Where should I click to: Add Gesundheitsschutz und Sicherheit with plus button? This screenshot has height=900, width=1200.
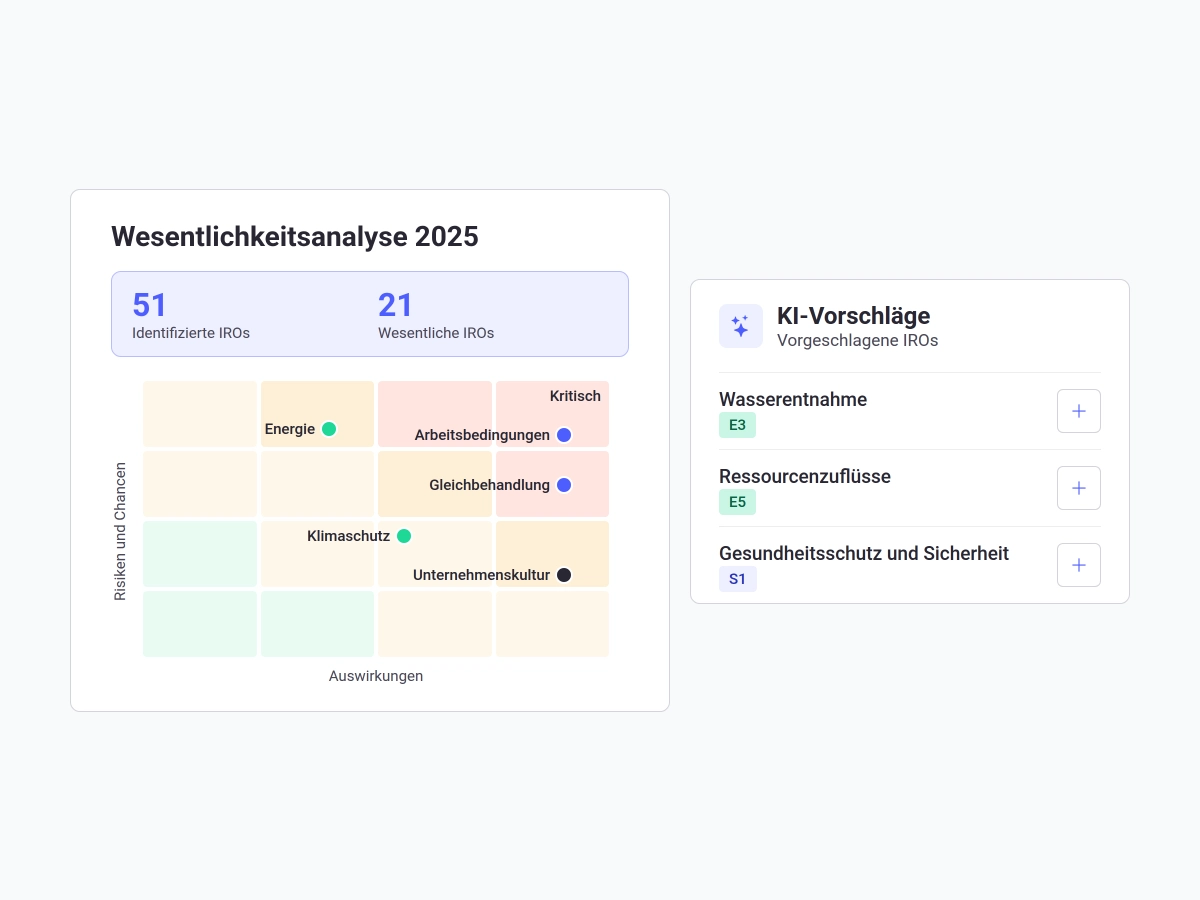[1079, 565]
